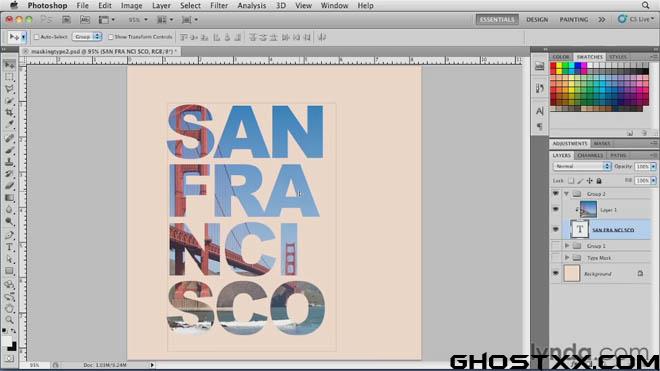Enable the Auto-Select checkbox
The image size is (660, 371).
(x=36, y=37)
